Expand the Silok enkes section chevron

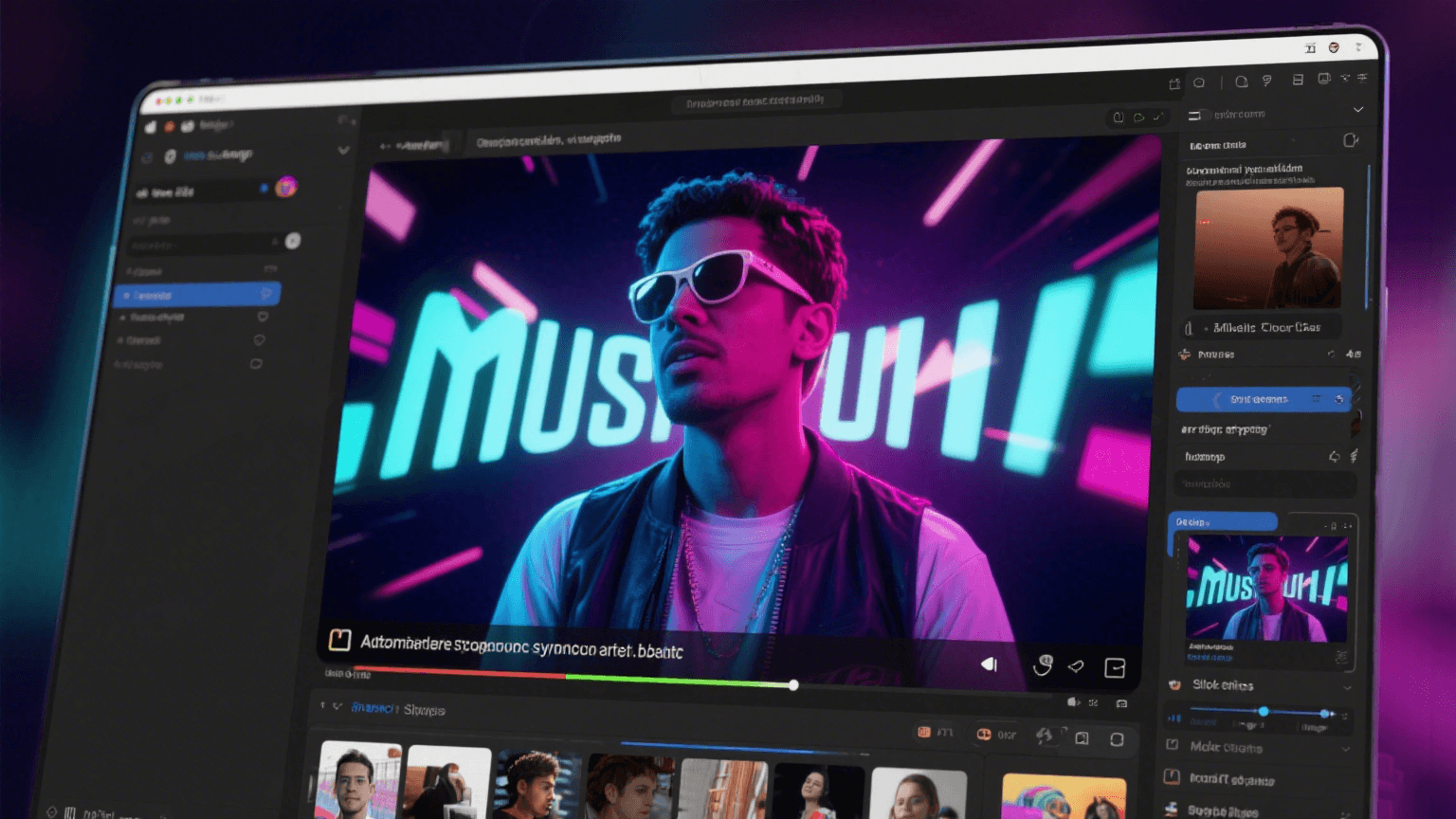[x=1347, y=687]
